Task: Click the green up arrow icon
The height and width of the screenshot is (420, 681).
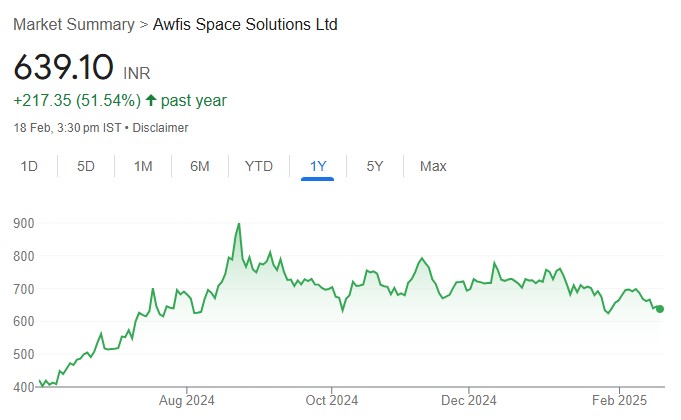Action: 151,100
